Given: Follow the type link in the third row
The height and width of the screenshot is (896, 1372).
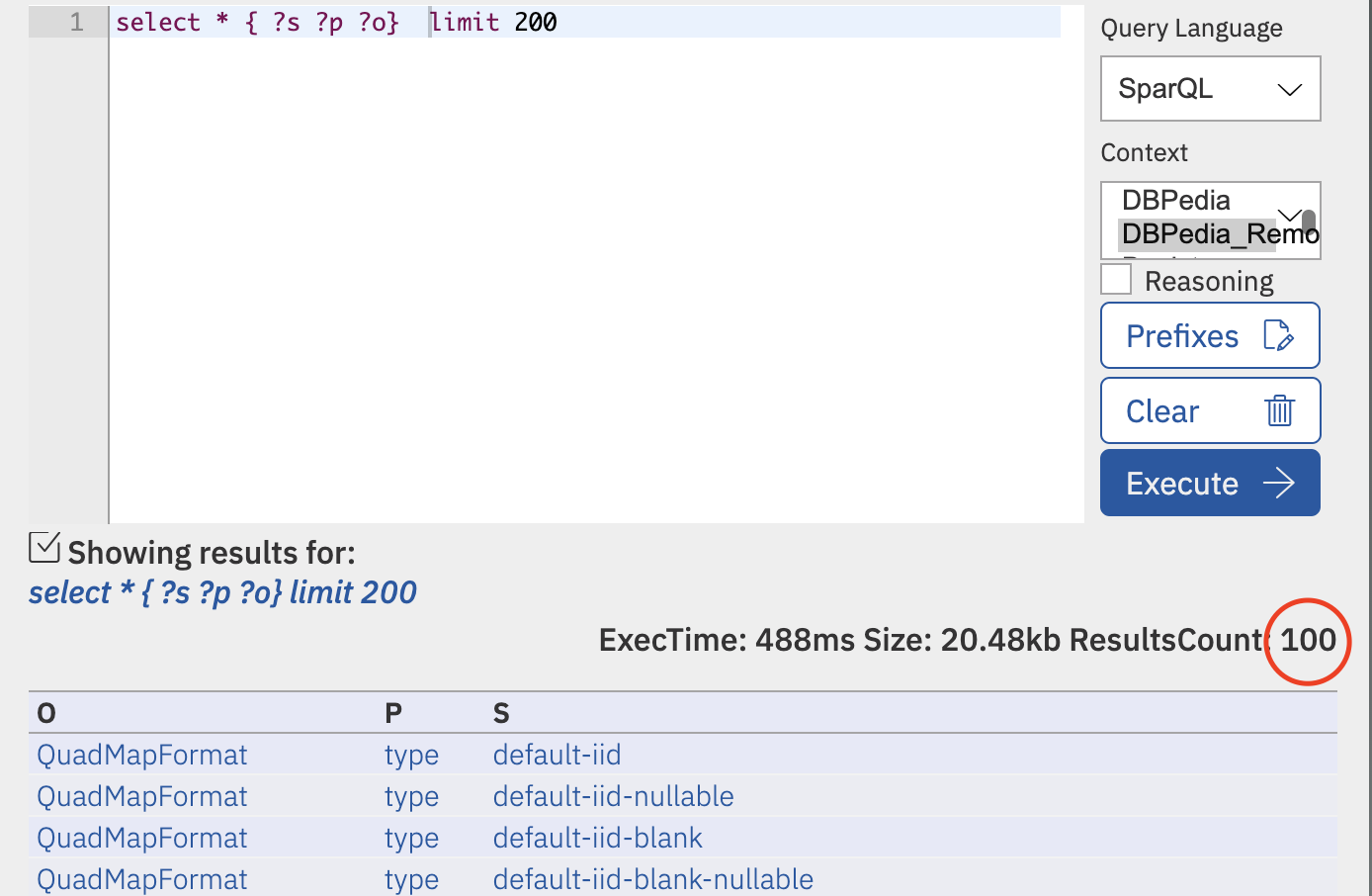Looking at the screenshot, I should pos(411,838).
